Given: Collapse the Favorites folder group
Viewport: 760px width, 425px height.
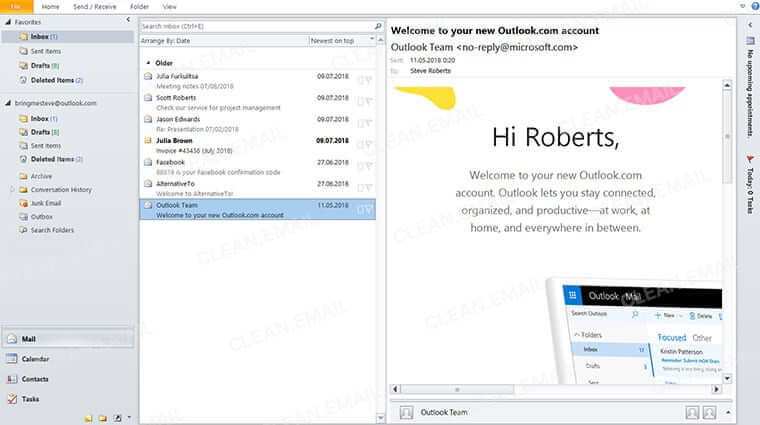Looking at the screenshot, I should tap(8, 22).
